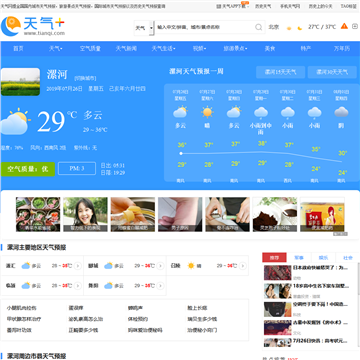The width and height of the screenshot is (360, 360).
Task: Click the plus box icon beside warning triangle
Action: (x=355, y=26)
